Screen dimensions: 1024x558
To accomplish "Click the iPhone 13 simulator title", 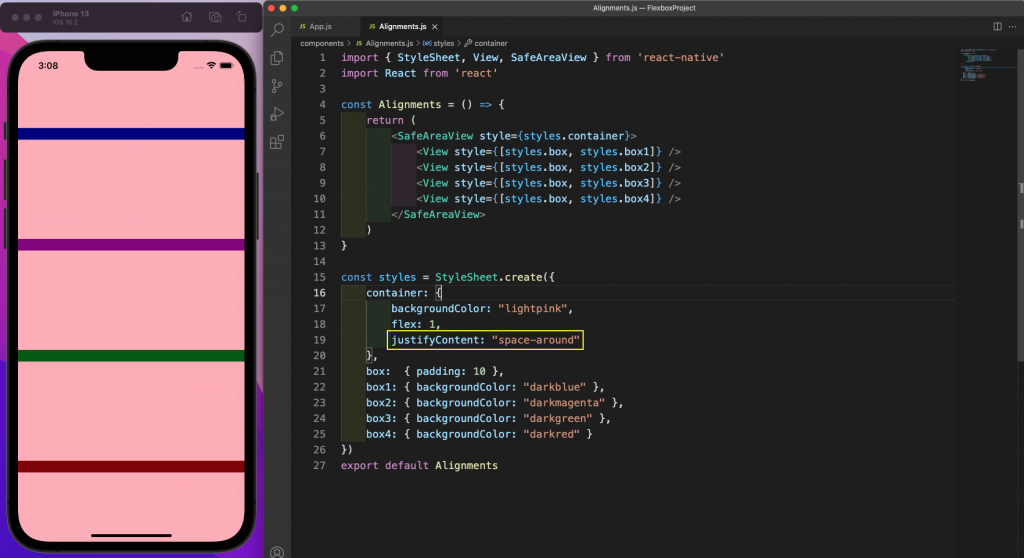I will point(71,14).
